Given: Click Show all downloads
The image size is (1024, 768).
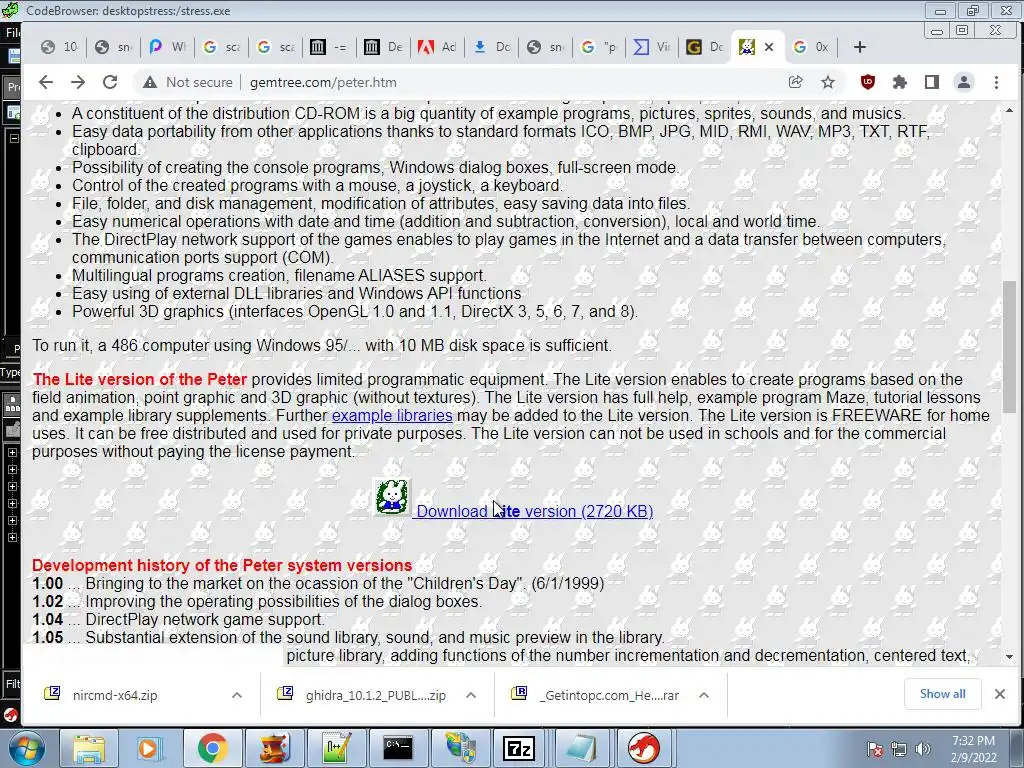Looking at the screenshot, I should tap(942, 694).
